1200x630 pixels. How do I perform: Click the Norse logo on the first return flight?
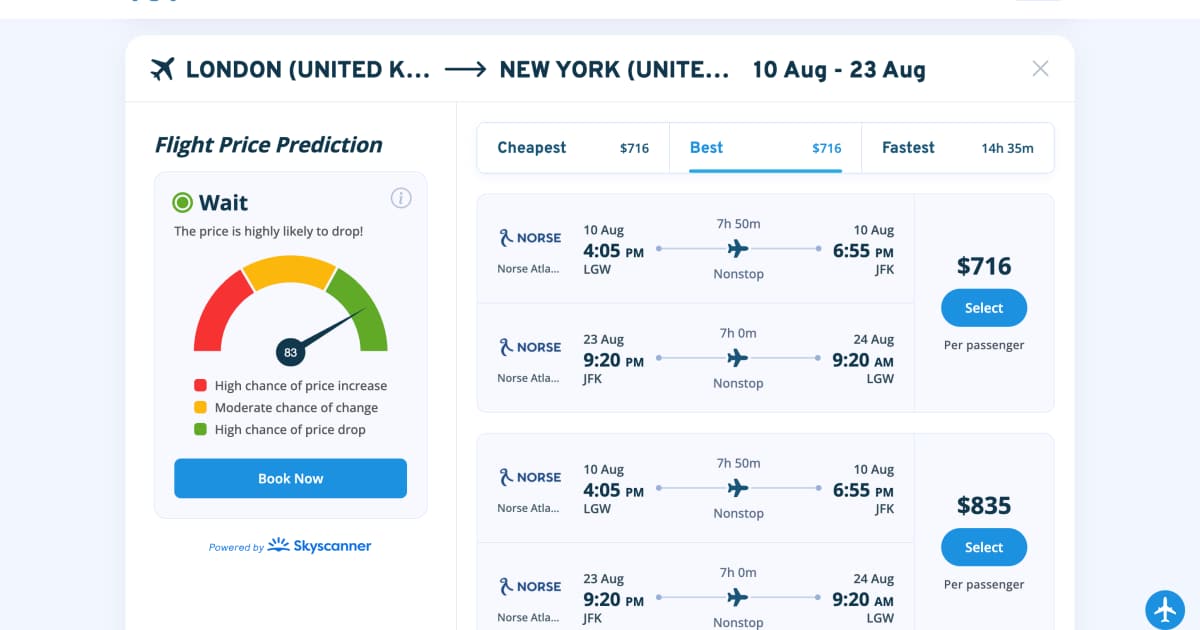530,347
